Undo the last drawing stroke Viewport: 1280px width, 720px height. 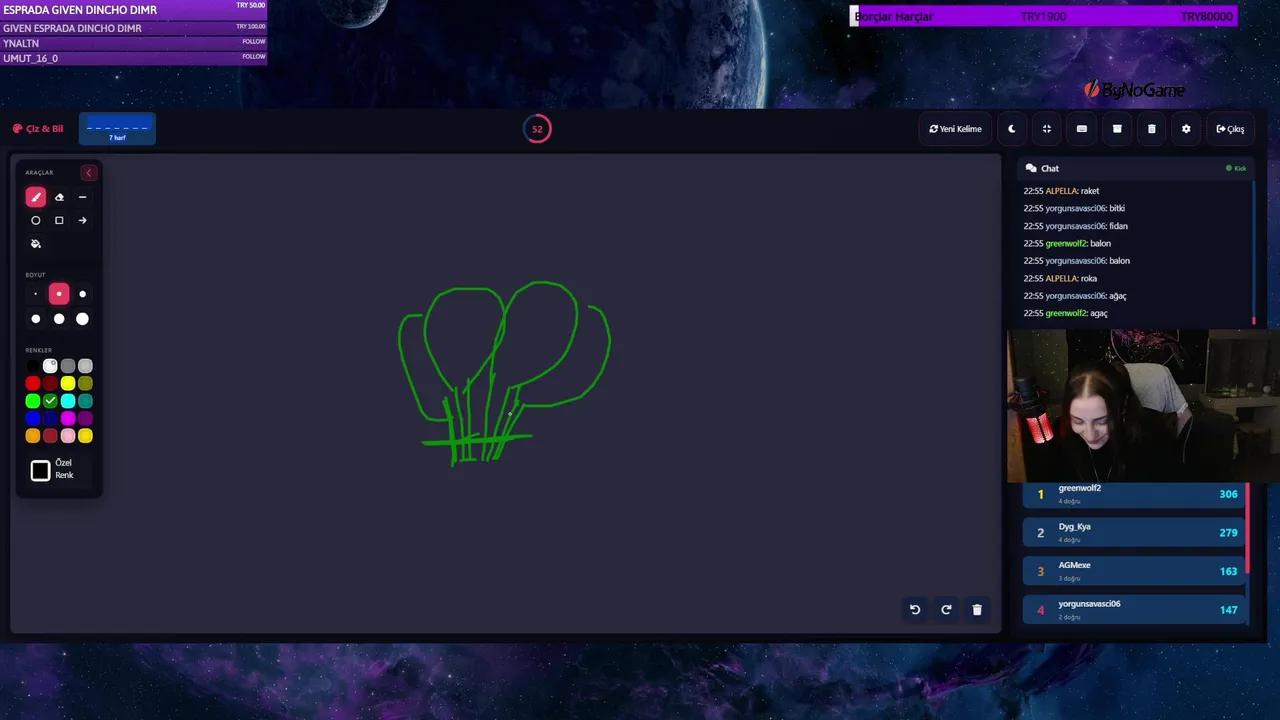(914, 609)
